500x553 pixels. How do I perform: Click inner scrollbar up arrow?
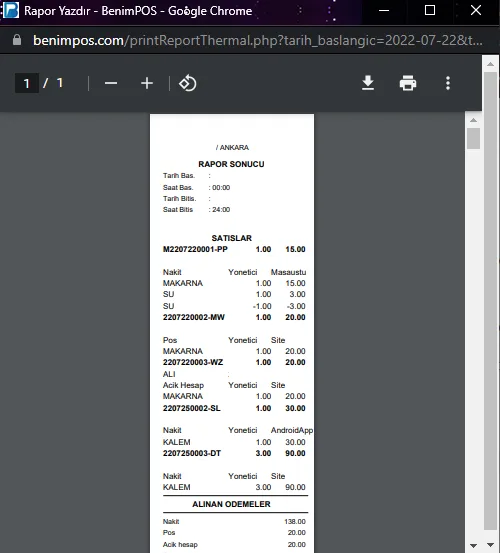point(473,120)
